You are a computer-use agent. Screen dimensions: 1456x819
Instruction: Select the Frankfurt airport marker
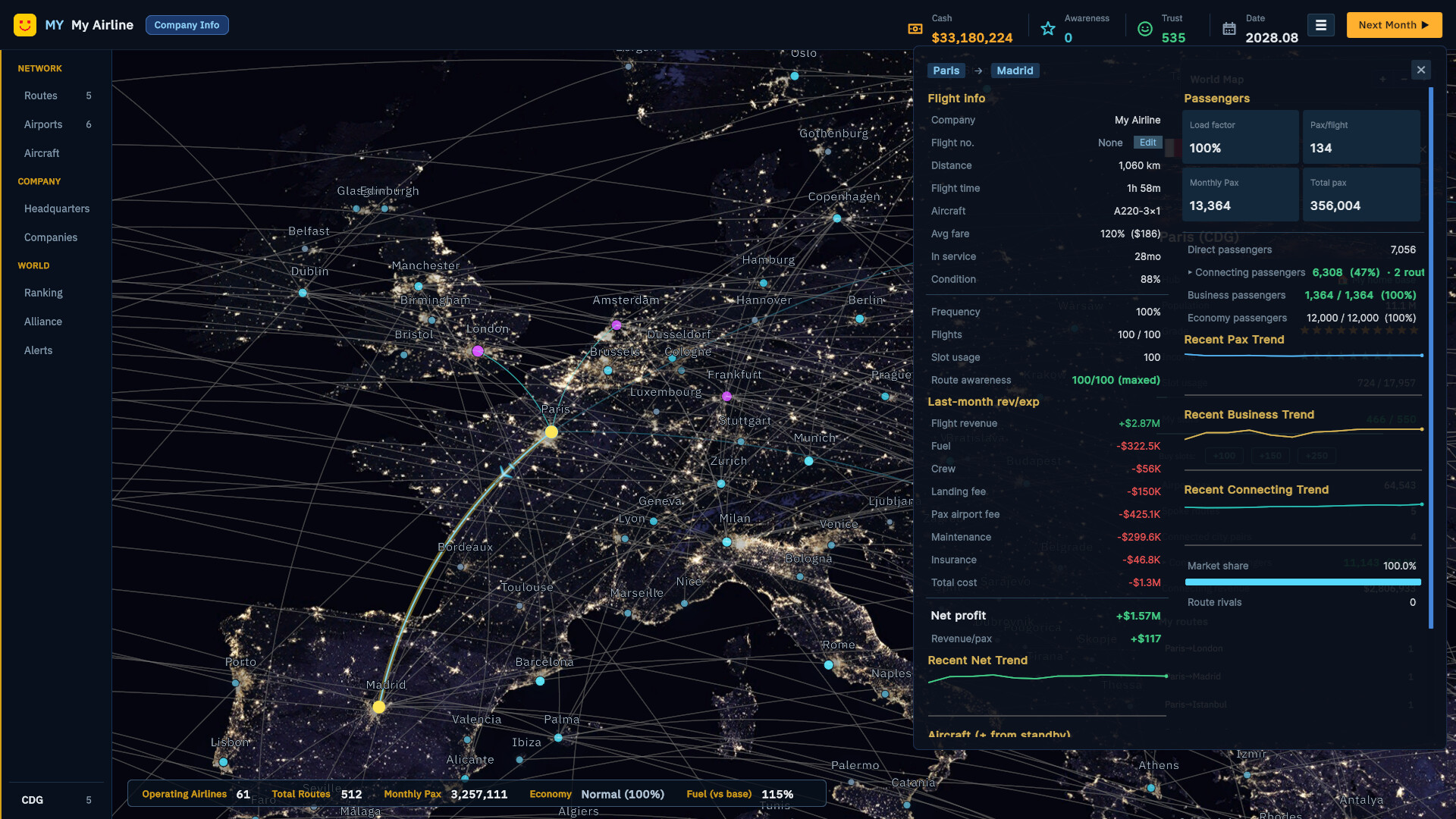[x=726, y=397]
